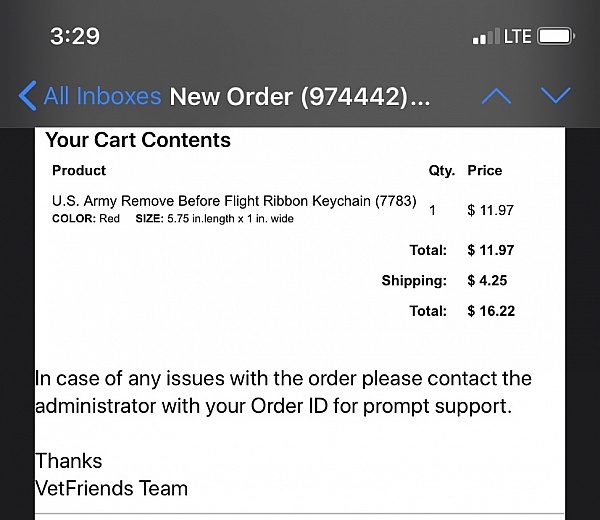The height and width of the screenshot is (520, 600).
Task: Click the Order ID support paragraph
Action: tap(283, 393)
